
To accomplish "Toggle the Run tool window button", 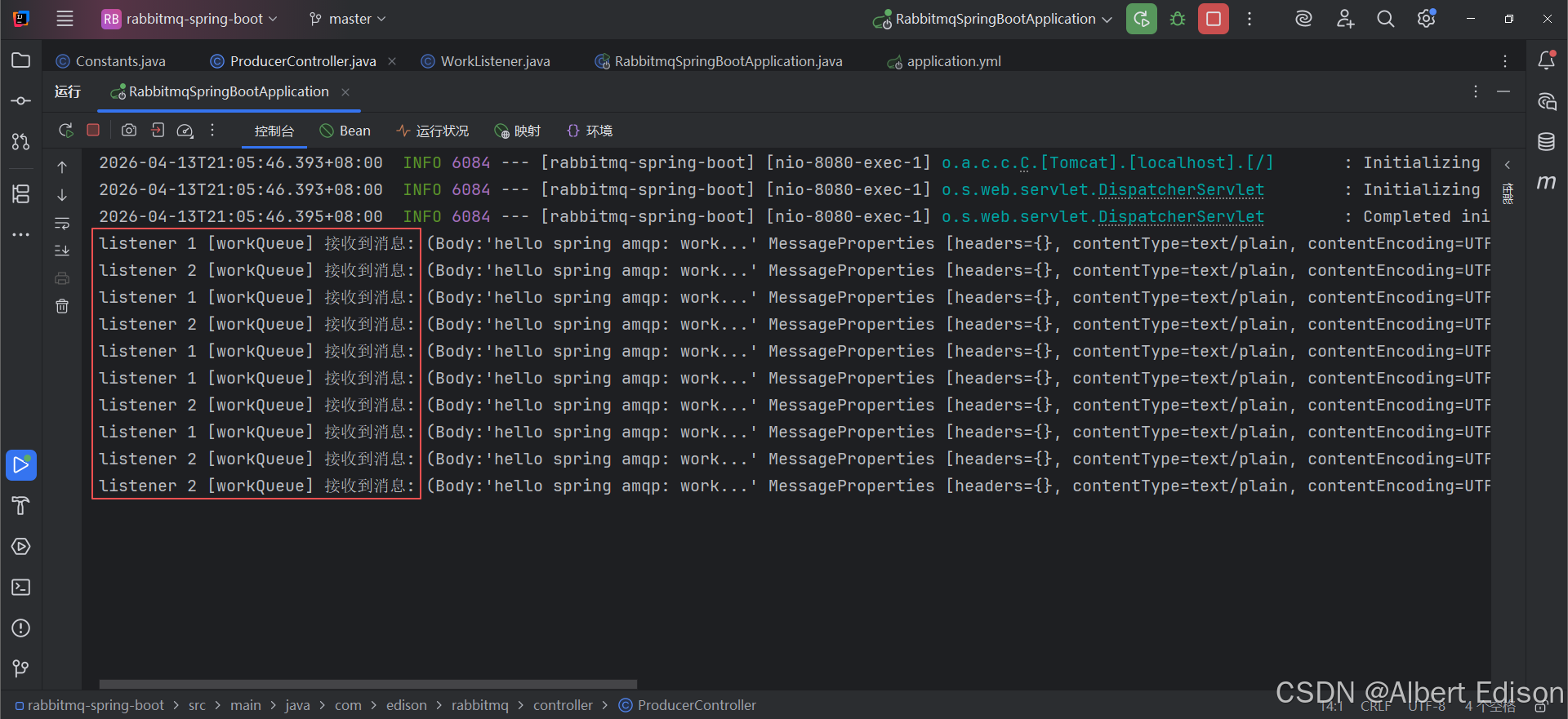I will [21, 465].
